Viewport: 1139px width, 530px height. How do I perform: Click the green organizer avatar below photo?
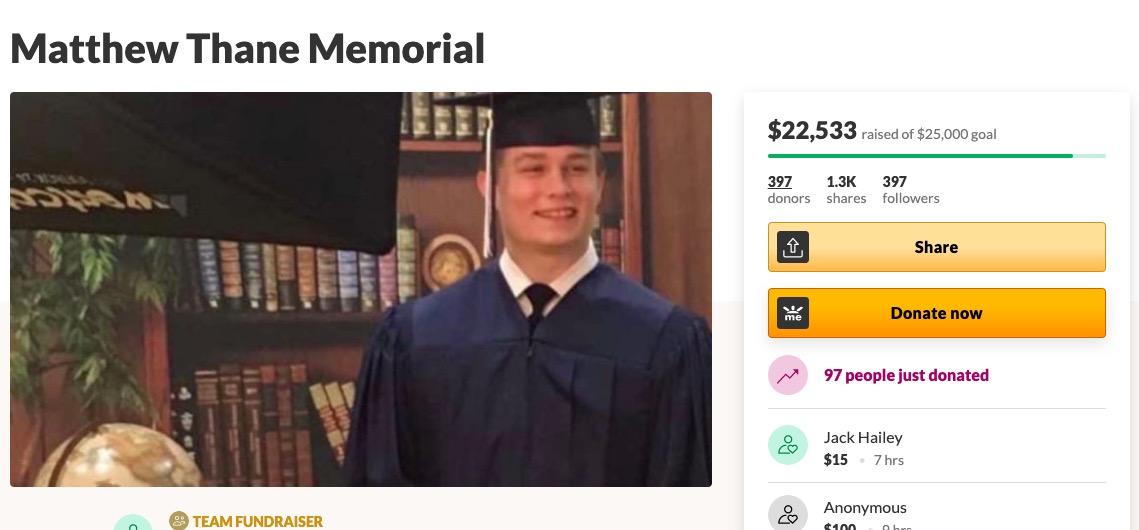point(133,523)
